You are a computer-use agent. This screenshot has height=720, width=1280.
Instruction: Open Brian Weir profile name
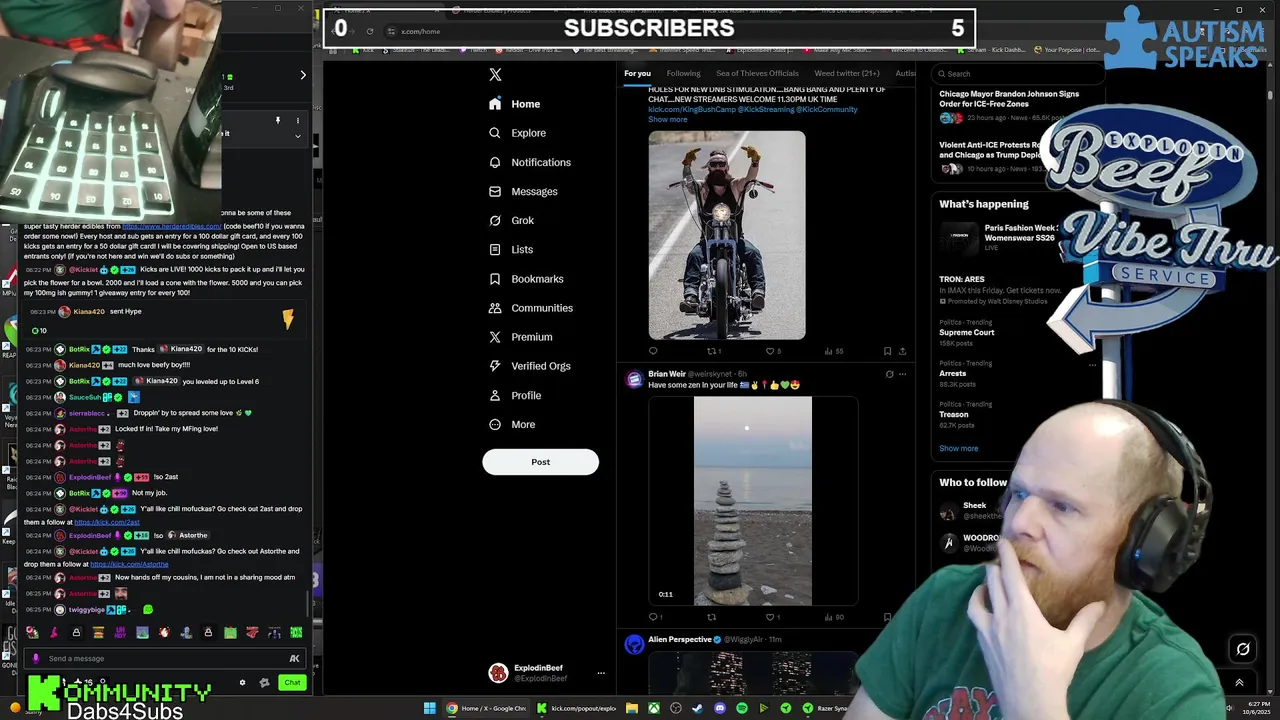(x=666, y=374)
